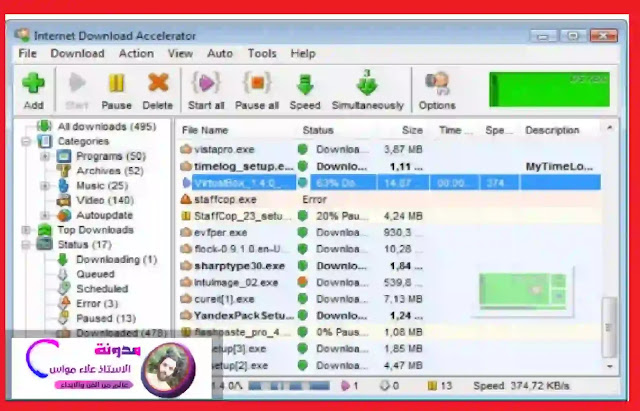Expand the Music tree node
The image size is (640, 411).
point(45,186)
